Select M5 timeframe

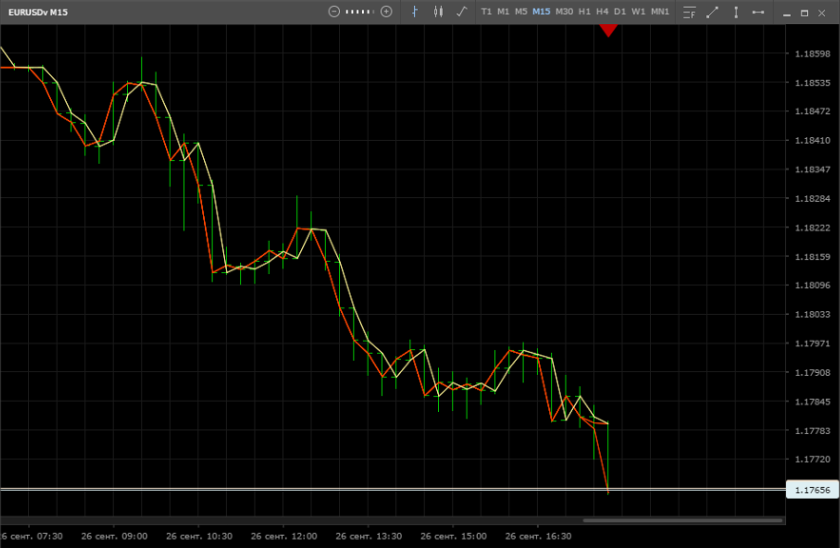521,12
